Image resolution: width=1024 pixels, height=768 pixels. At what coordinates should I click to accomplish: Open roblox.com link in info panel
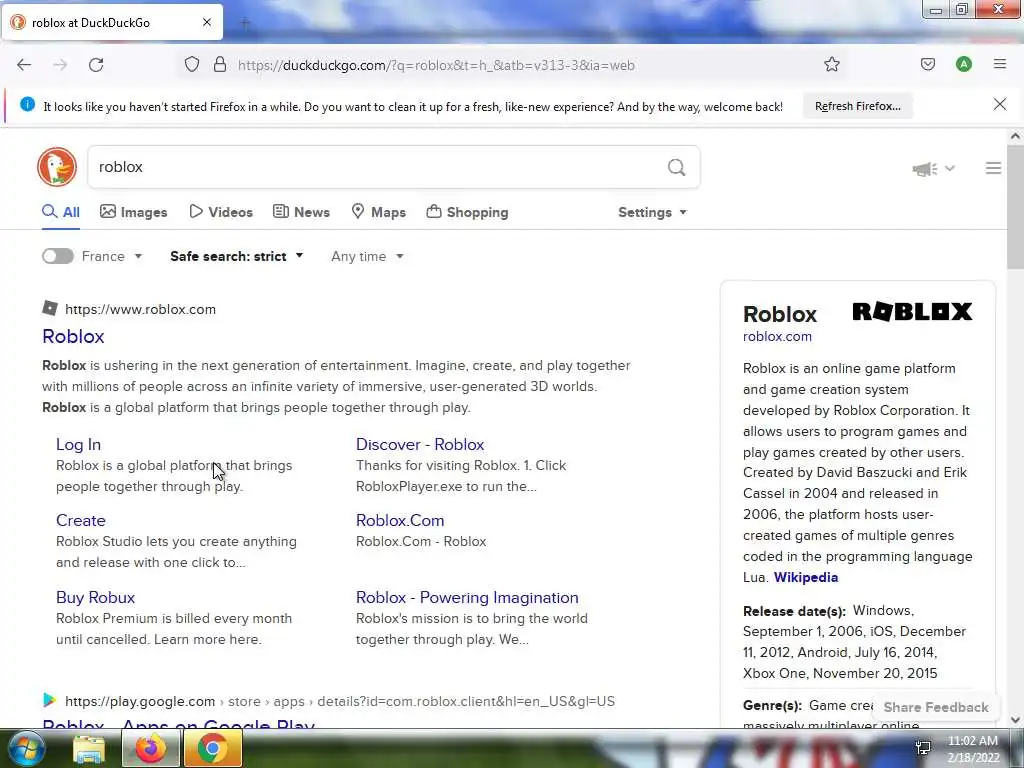[777, 336]
